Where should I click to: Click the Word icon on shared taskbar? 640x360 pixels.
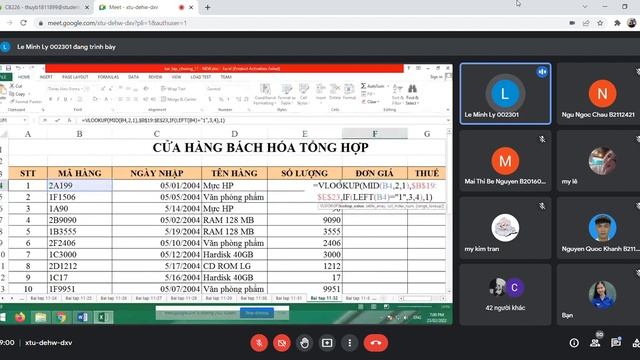tap(82, 317)
